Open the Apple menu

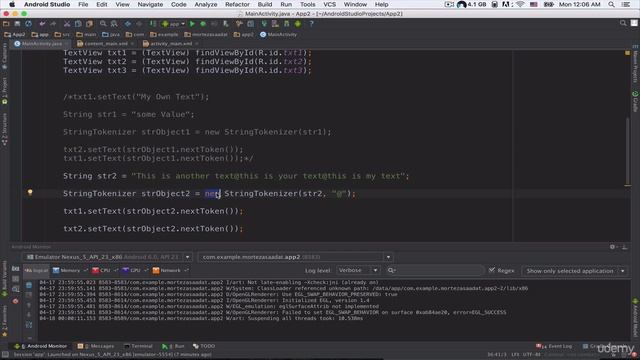tap(12, 4)
